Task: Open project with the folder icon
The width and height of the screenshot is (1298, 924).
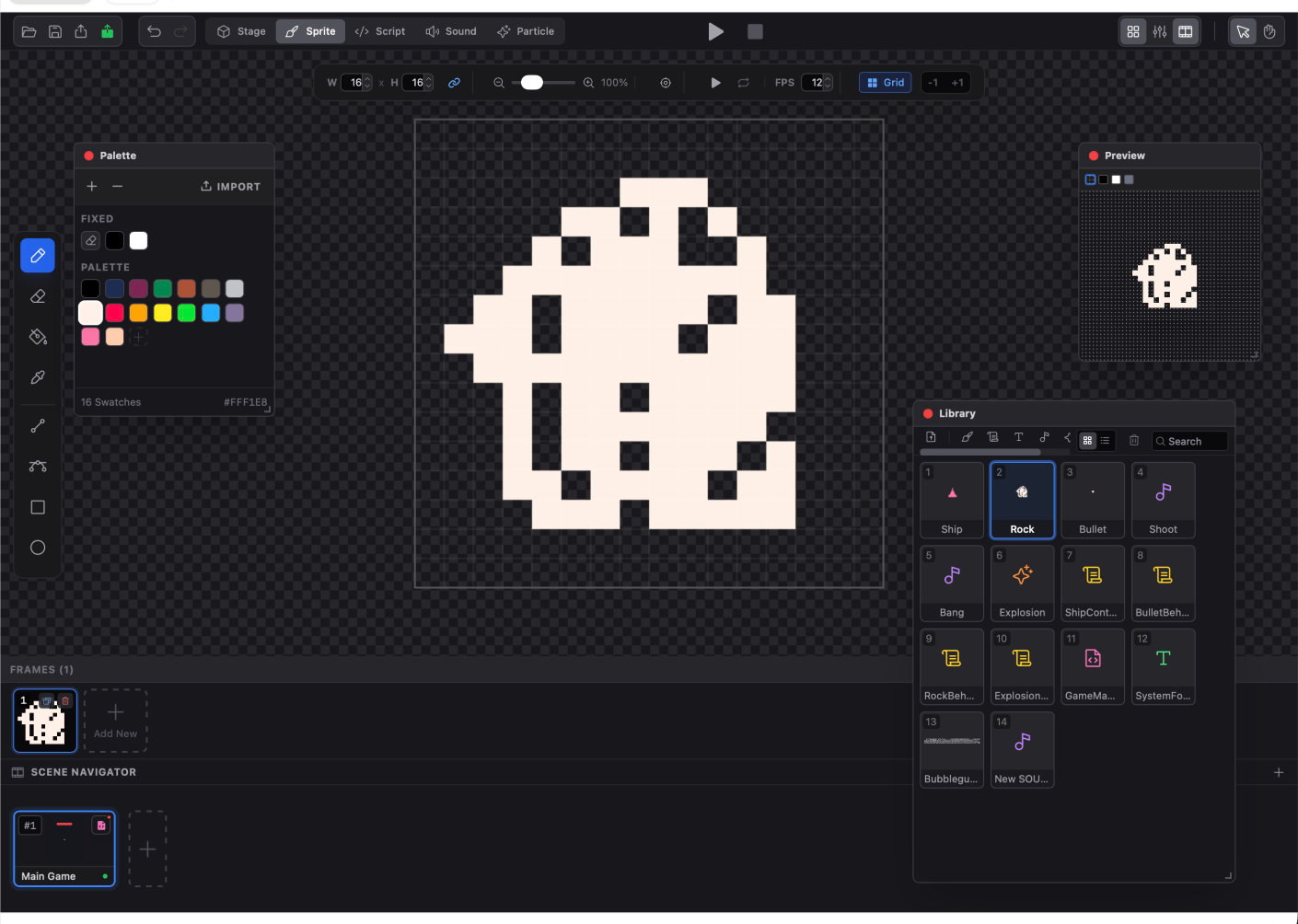Action: pos(29,31)
